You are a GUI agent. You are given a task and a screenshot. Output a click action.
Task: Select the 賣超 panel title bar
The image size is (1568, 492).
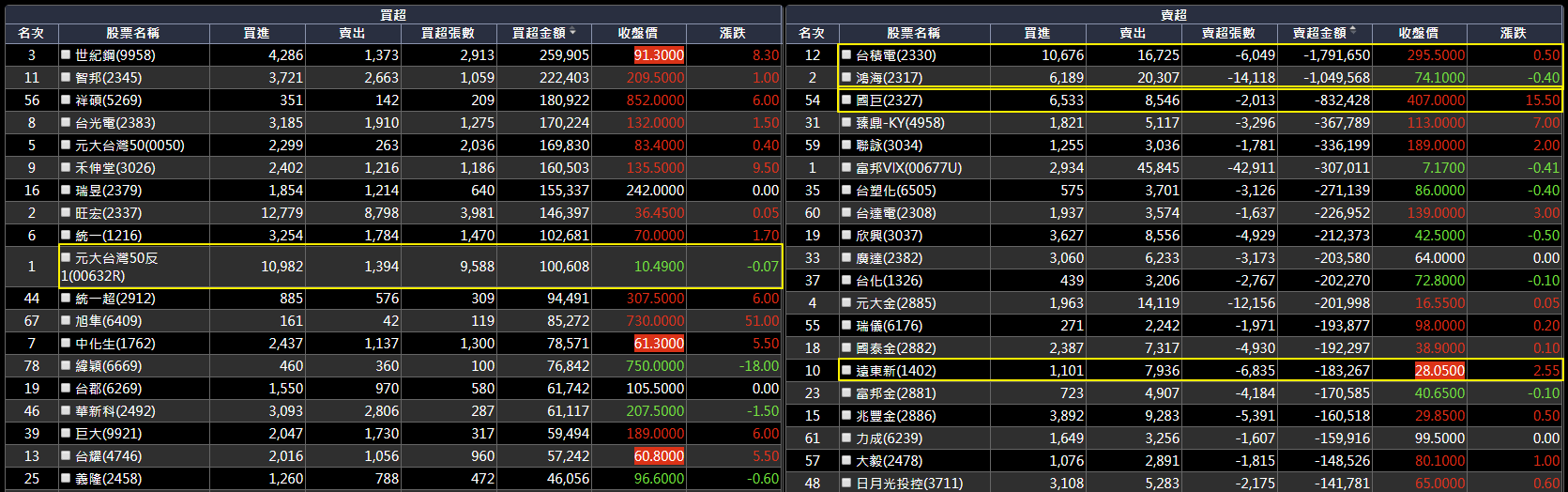coord(1173,14)
